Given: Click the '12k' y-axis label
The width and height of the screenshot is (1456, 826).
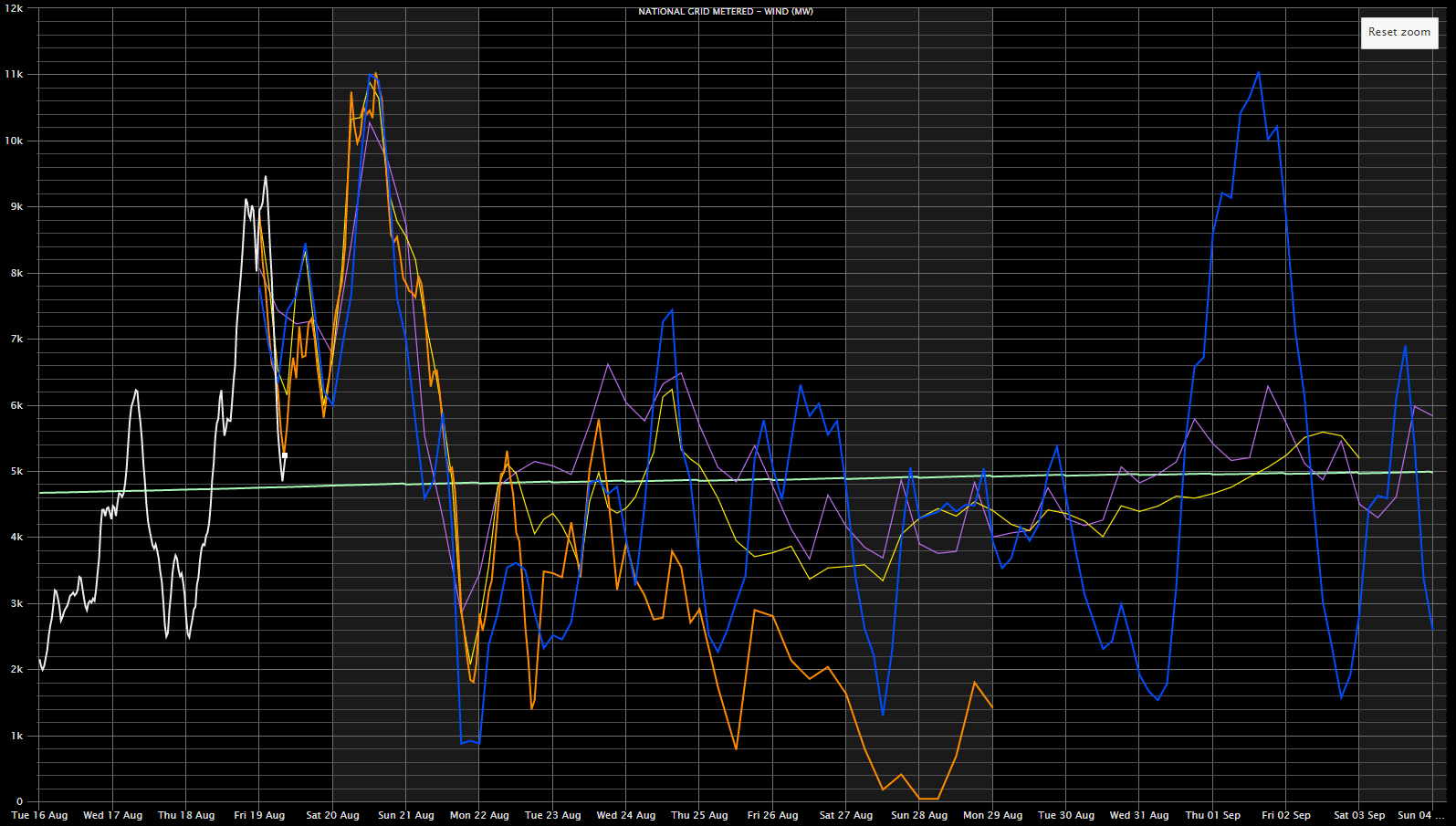Looking at the screenshot, I should pos(14,8).
